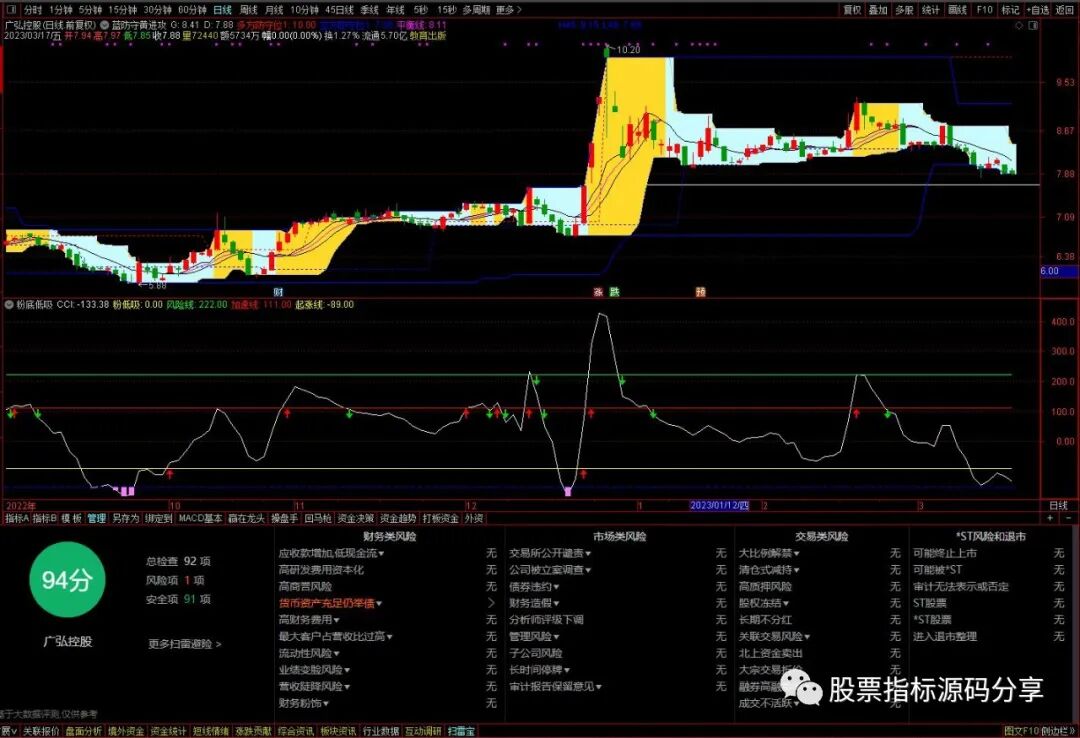1080x738 pixels.
Task: Expand the 流动性风险 dropdown
Action: (x=336, y=653)
